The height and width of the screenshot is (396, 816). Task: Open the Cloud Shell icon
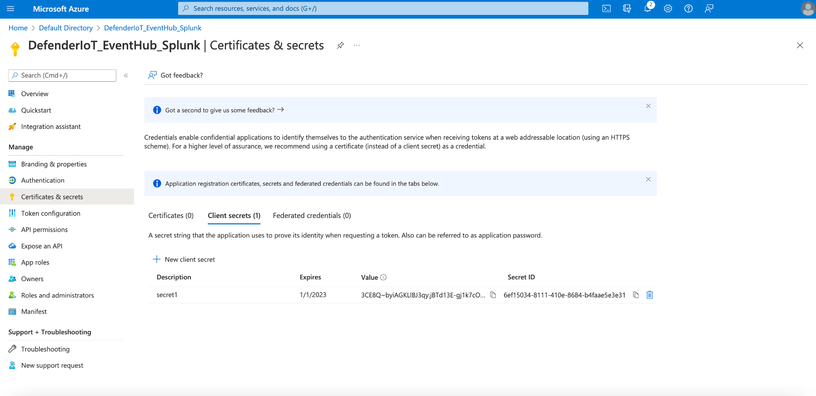click(x=606, y=9)
